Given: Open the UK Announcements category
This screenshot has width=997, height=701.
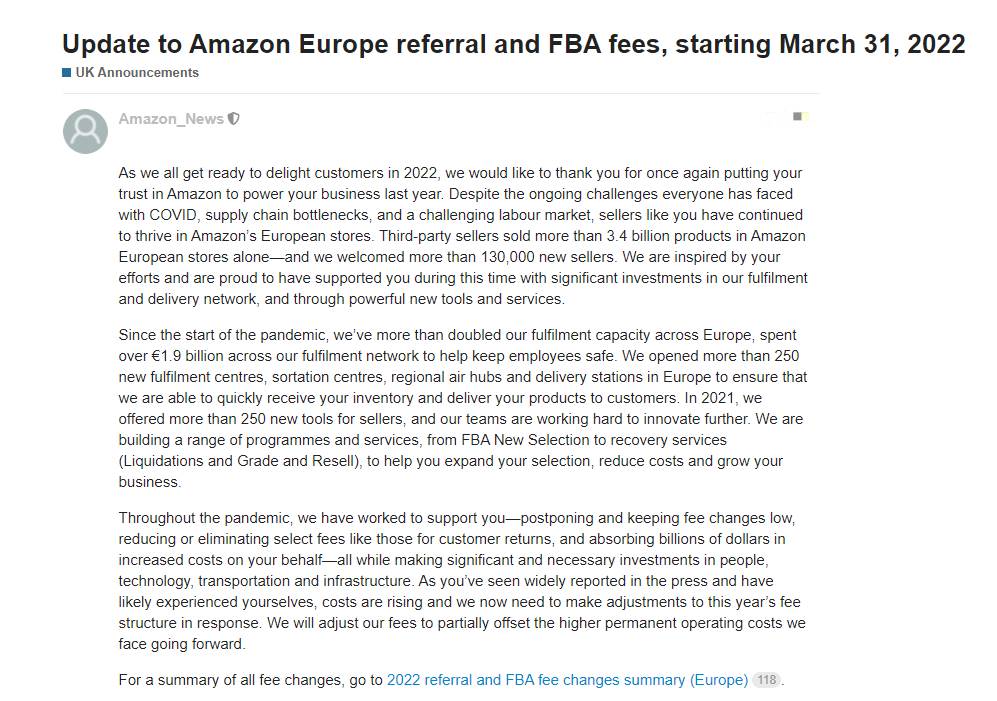Looking at the screenshot, I should pyautogui.click(x=137, y=73).
